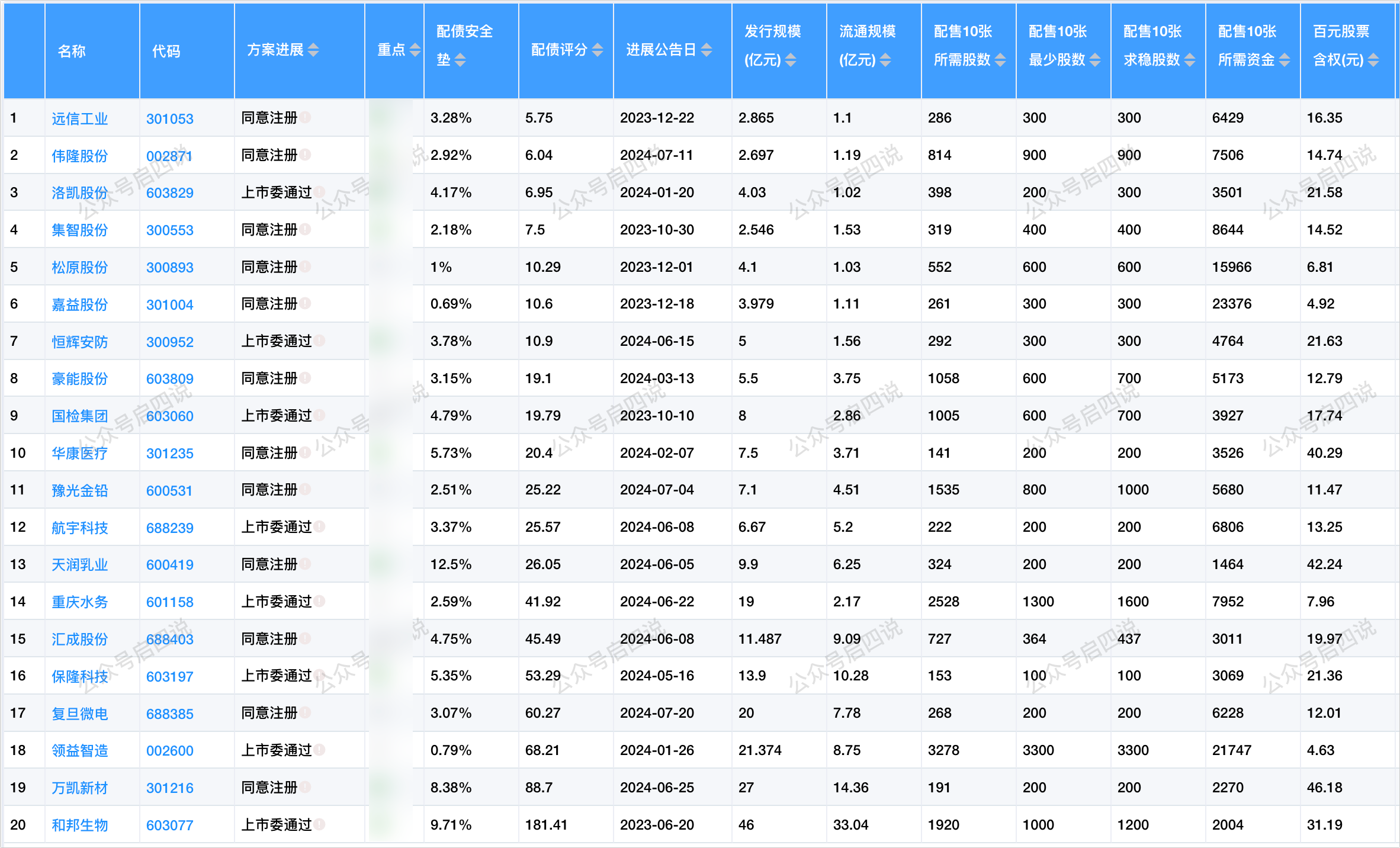Image resolution: width=1400 pixels, height=848 pixels.
Task: Open 复旦微电 stock link
Action: point(79,714)
